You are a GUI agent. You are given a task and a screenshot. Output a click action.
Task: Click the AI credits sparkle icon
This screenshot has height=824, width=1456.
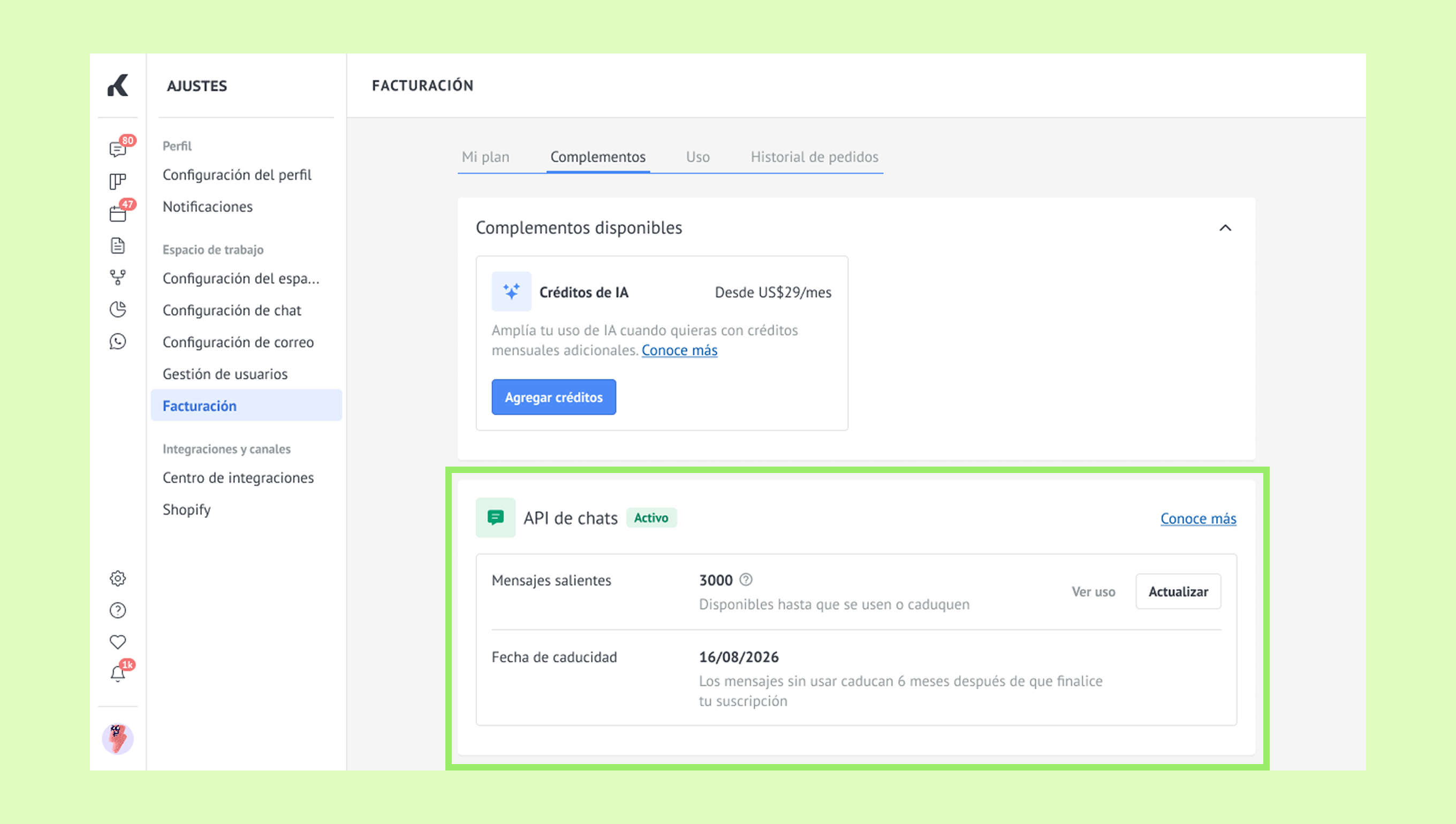511,292
